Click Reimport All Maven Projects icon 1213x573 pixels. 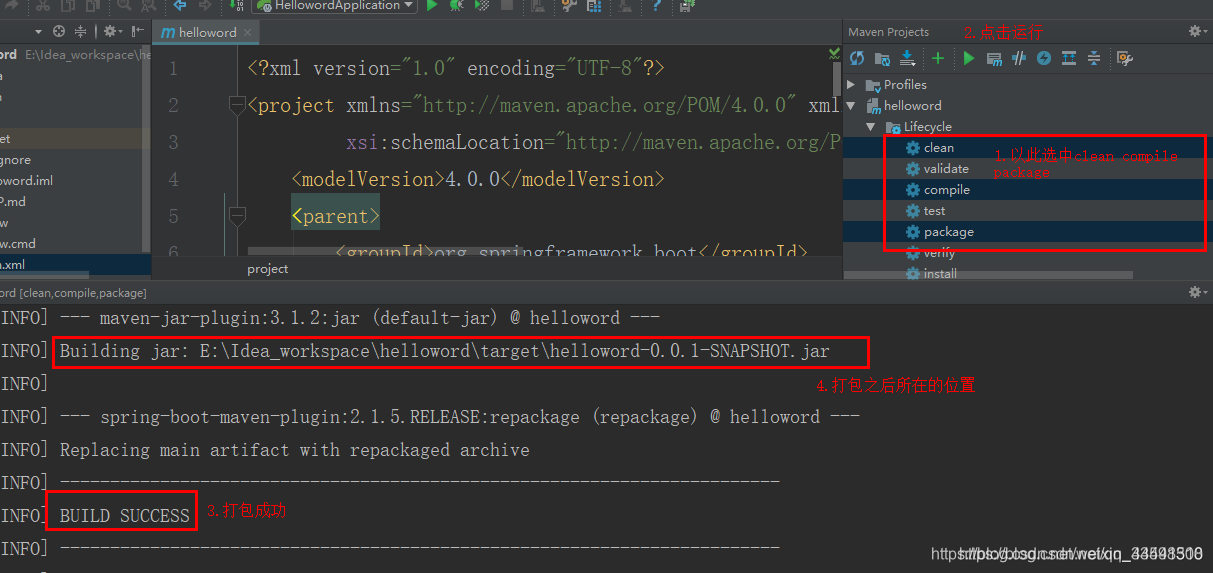(857, 59)
